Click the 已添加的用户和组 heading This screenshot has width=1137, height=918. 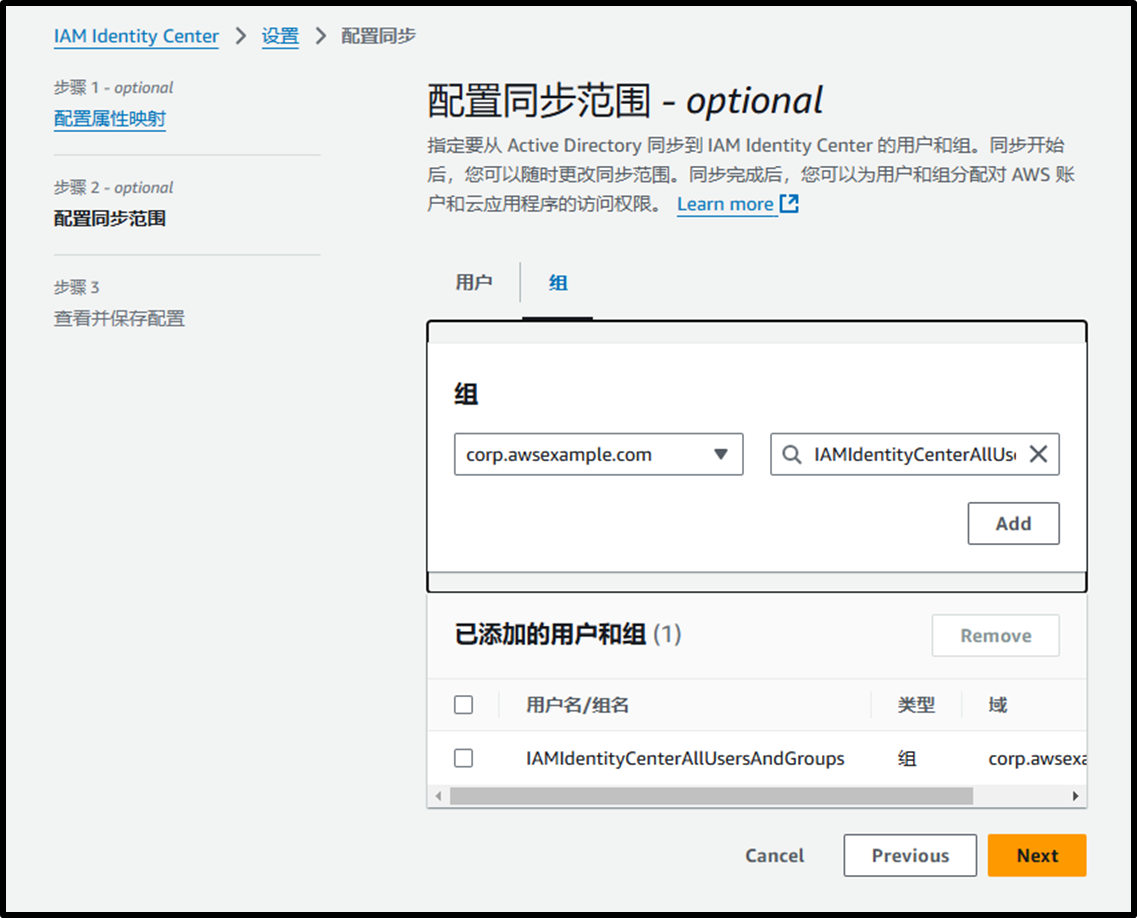pos(550,634)
